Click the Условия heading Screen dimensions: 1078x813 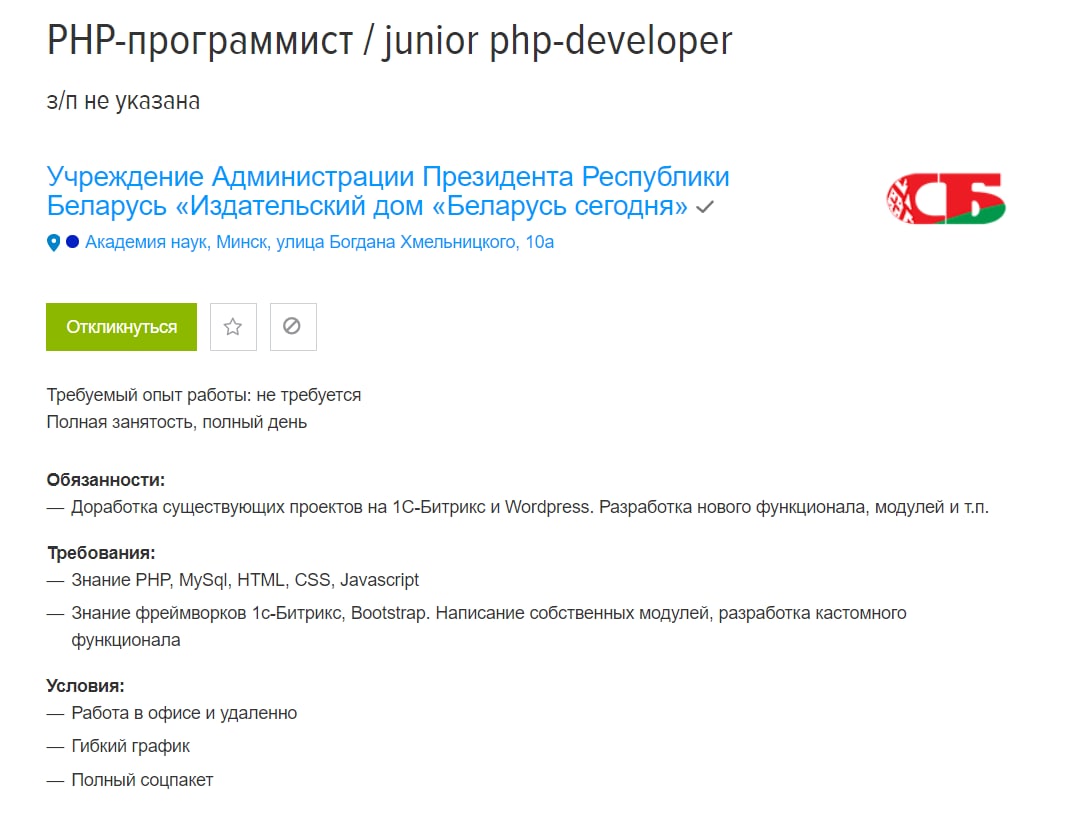point(85,686)
